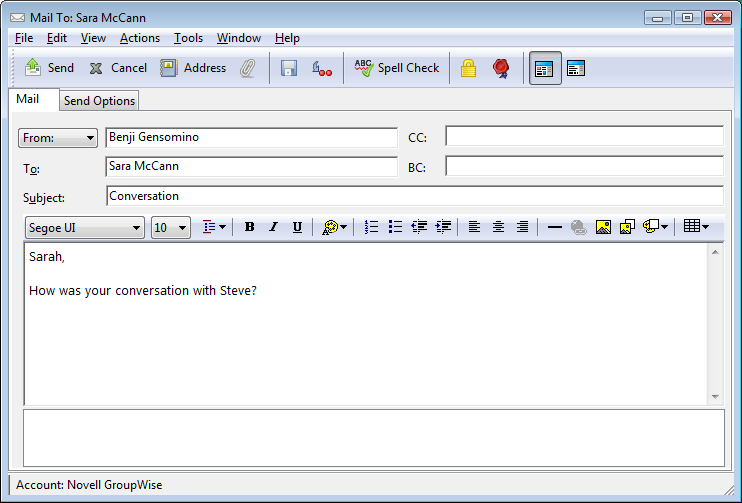Toggle the Plain Text view toolbar button
The width and height of the screenshot is (742, 503).
(x=576, y=69)
